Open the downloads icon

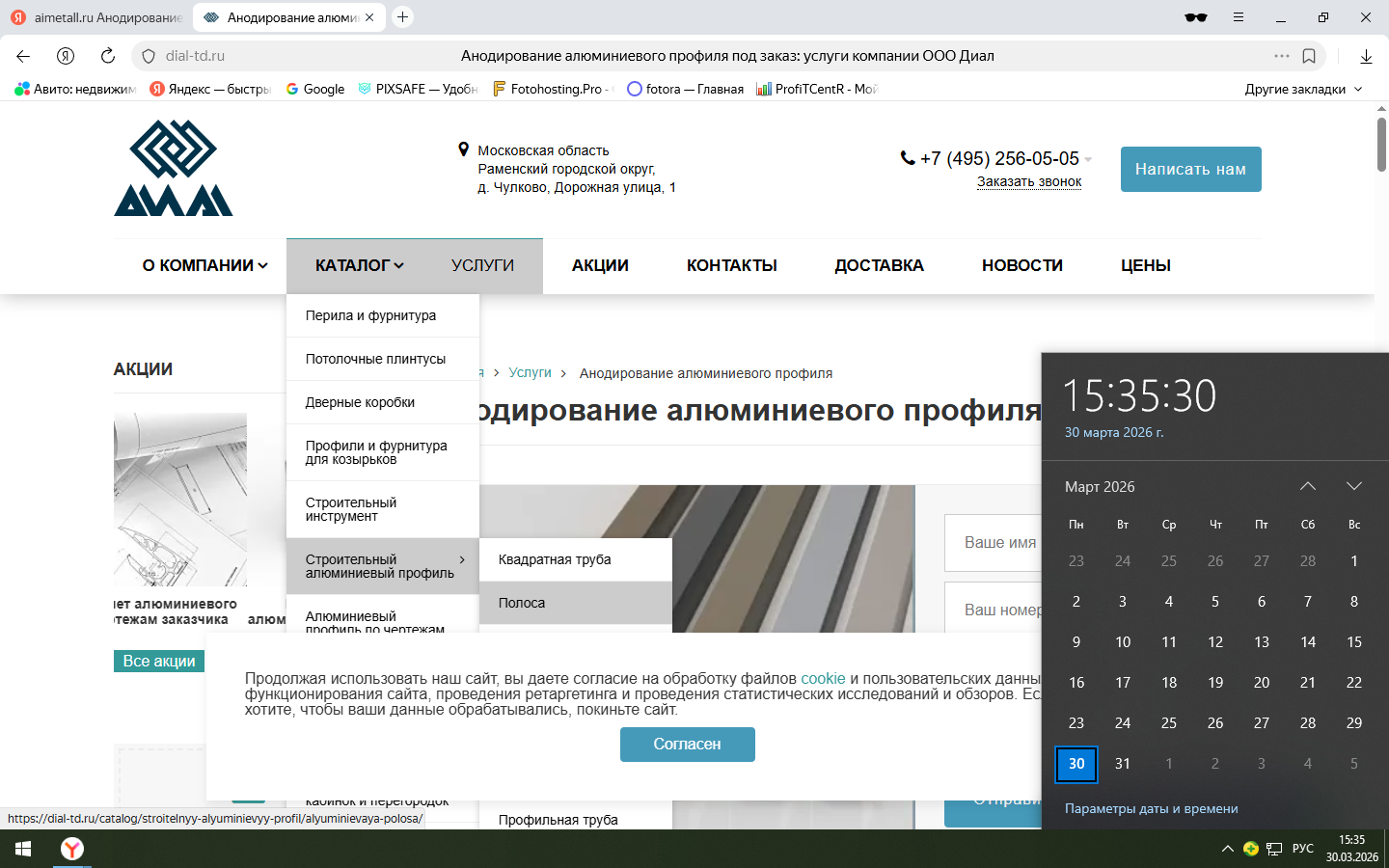1366,56
